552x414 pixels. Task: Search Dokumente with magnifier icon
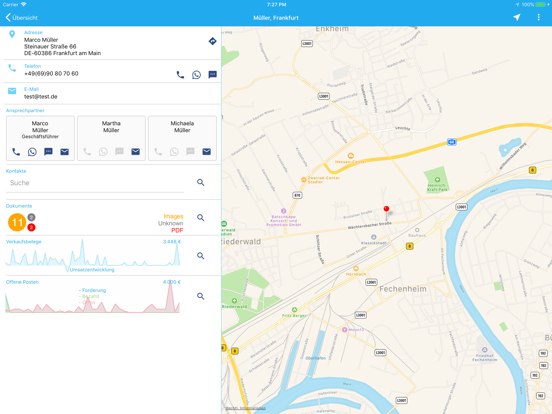(201, 218)
